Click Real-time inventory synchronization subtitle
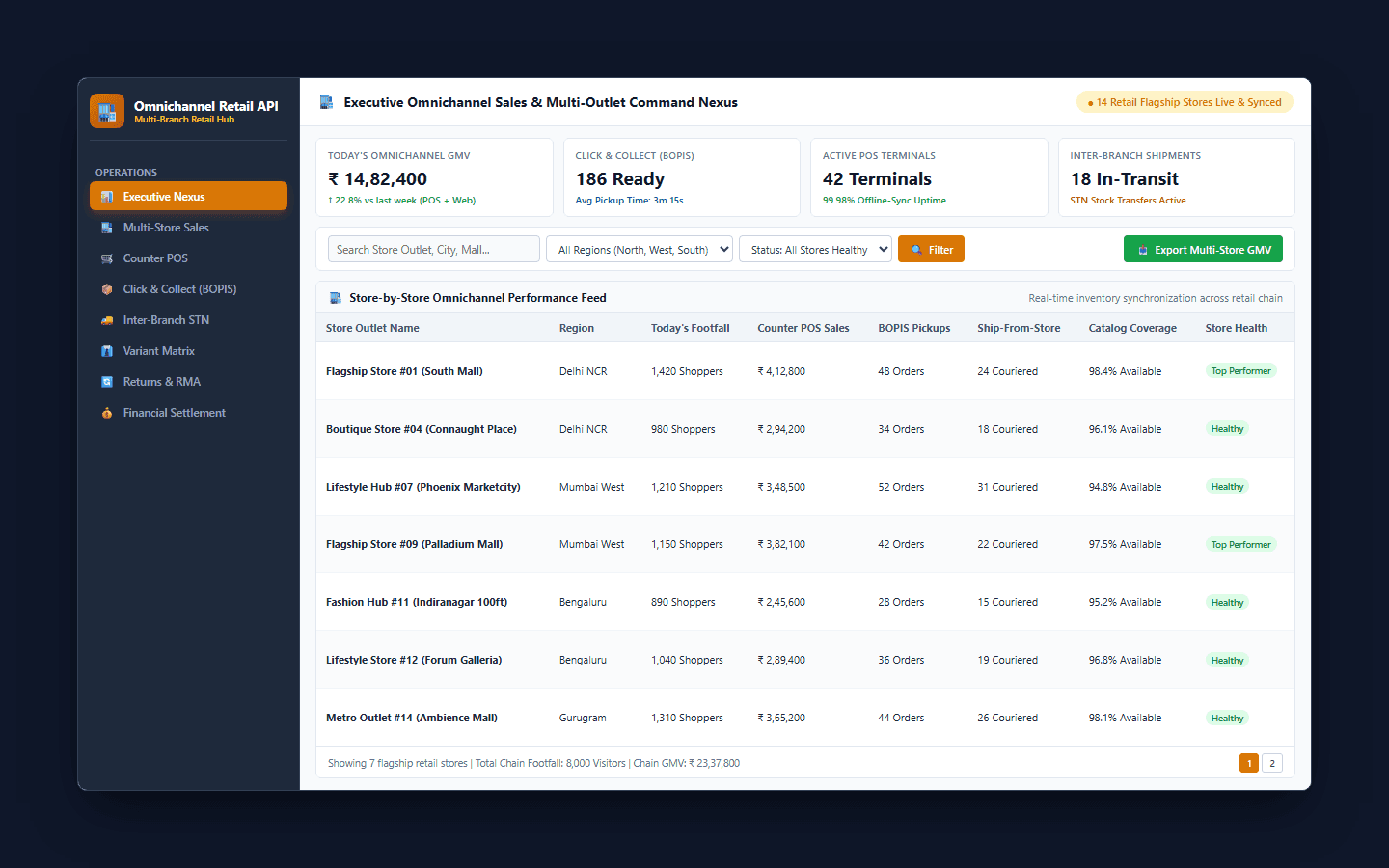The height and width of the screenshot is (868, 1389). click(1156, 298)
